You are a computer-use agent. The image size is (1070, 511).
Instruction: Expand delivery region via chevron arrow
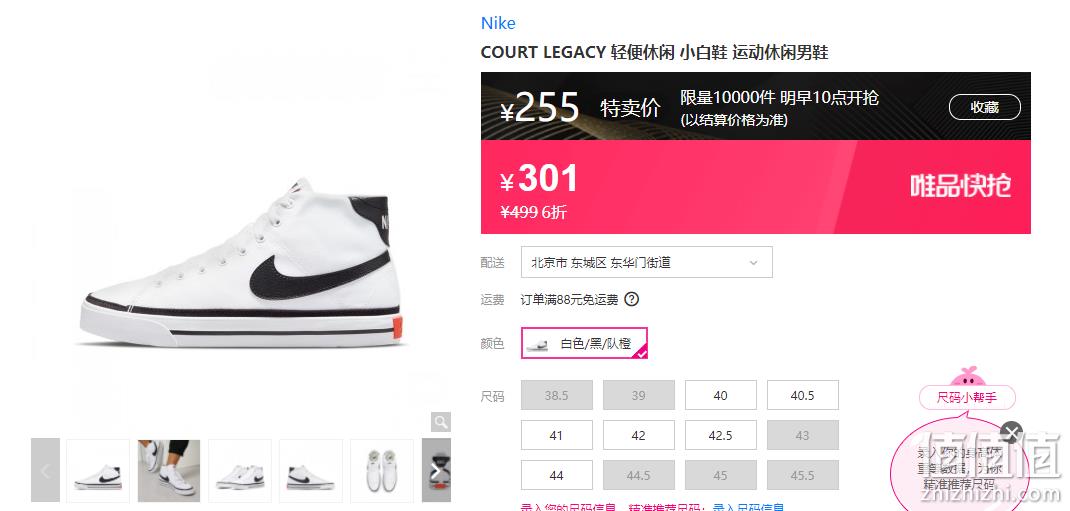pos(753,263)
